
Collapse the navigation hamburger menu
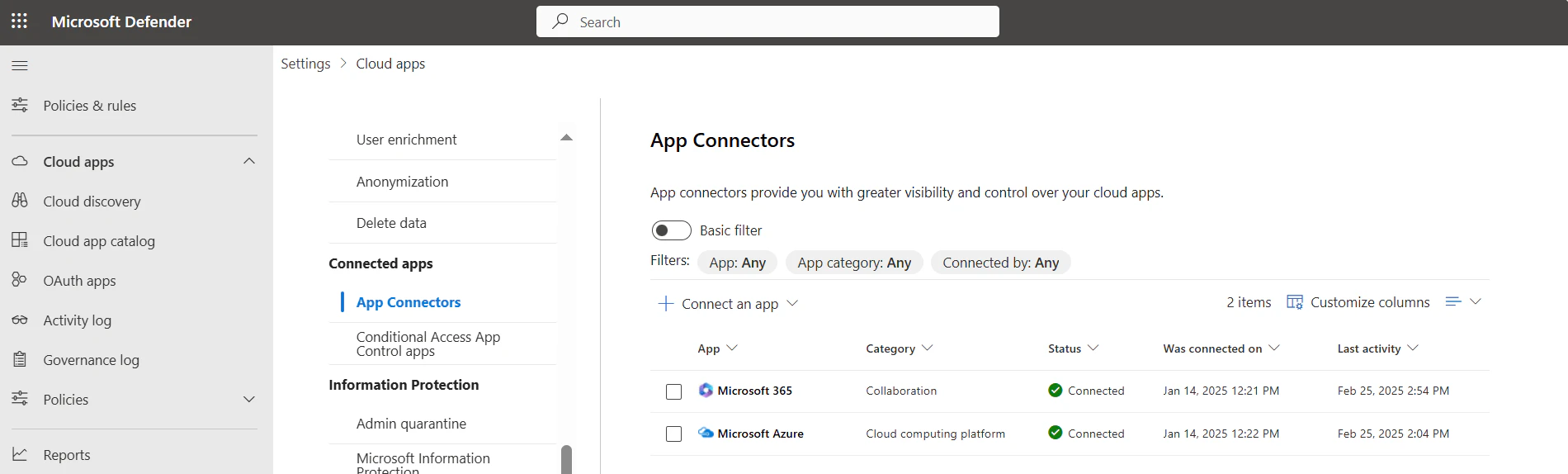[x=20, y=65]
